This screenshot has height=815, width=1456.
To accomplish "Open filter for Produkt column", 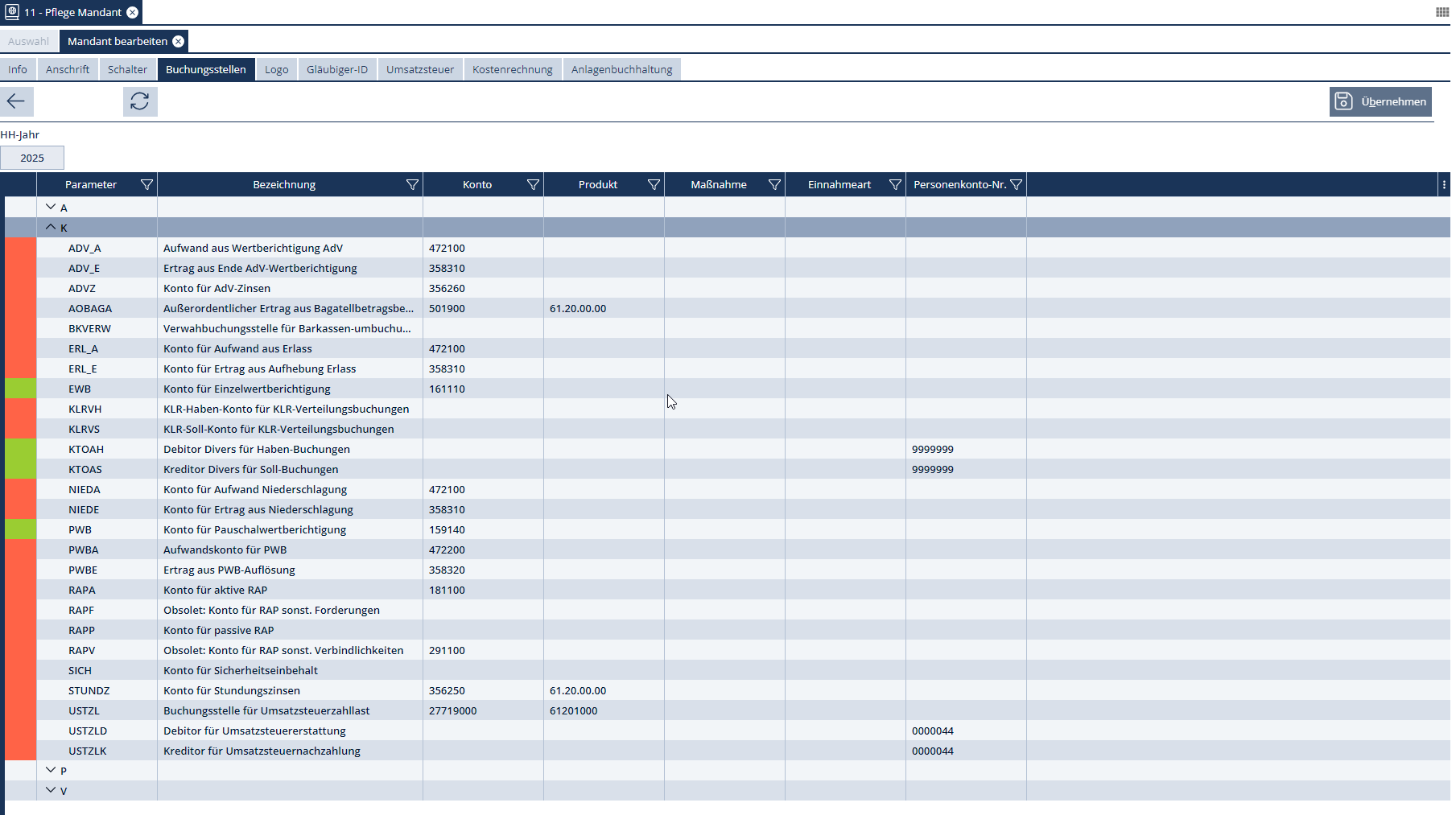I will (654, 185).
